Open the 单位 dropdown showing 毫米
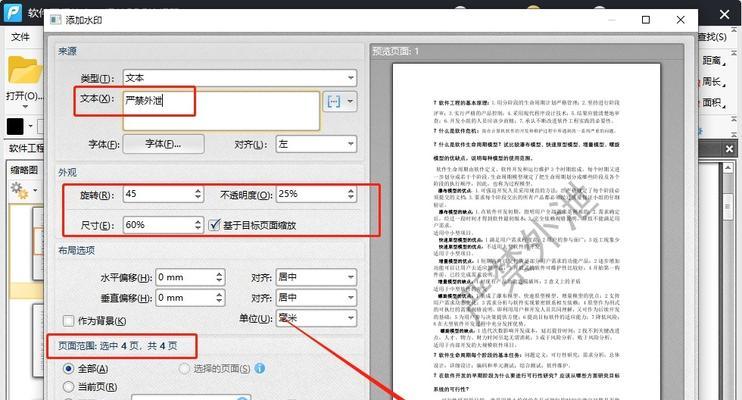742x400 pixels. (x=316, y=318)
